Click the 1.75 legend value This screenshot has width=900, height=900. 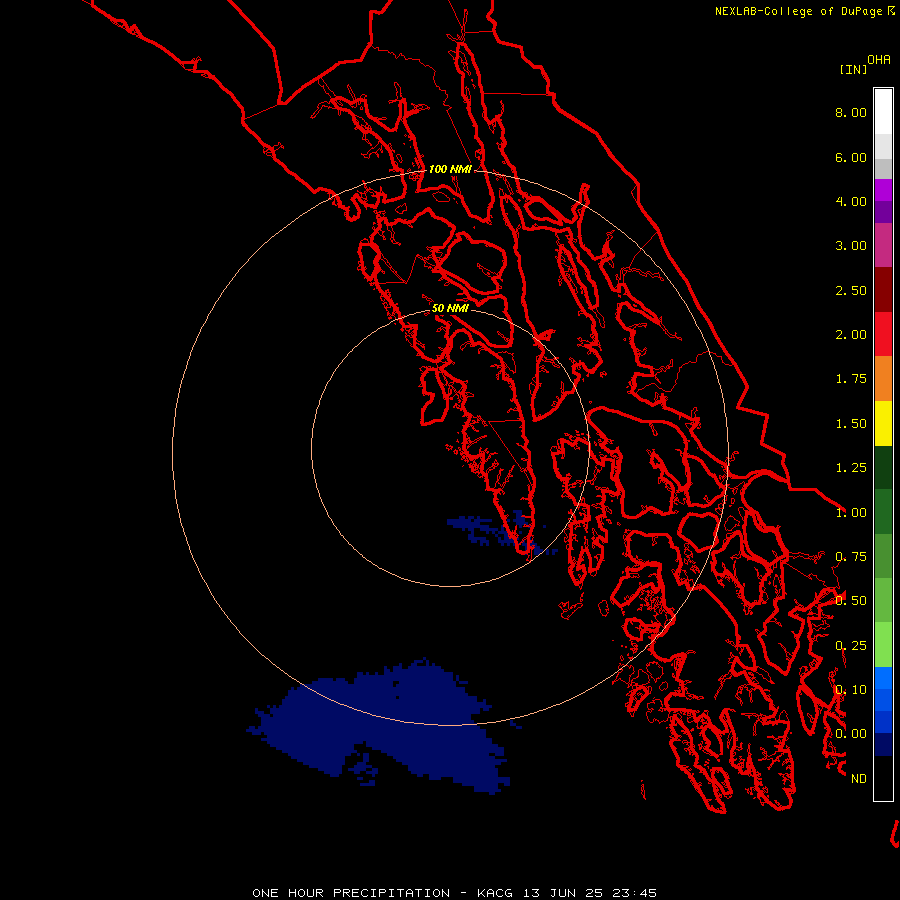click(x=851, y=379)
